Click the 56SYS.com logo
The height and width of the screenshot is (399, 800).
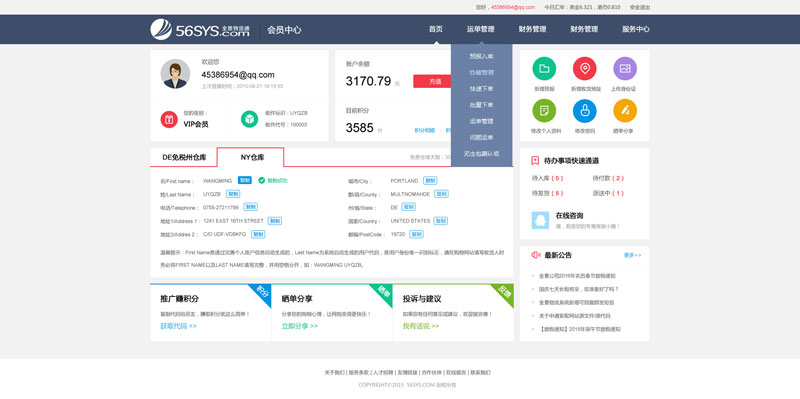(x=200, y=29)
